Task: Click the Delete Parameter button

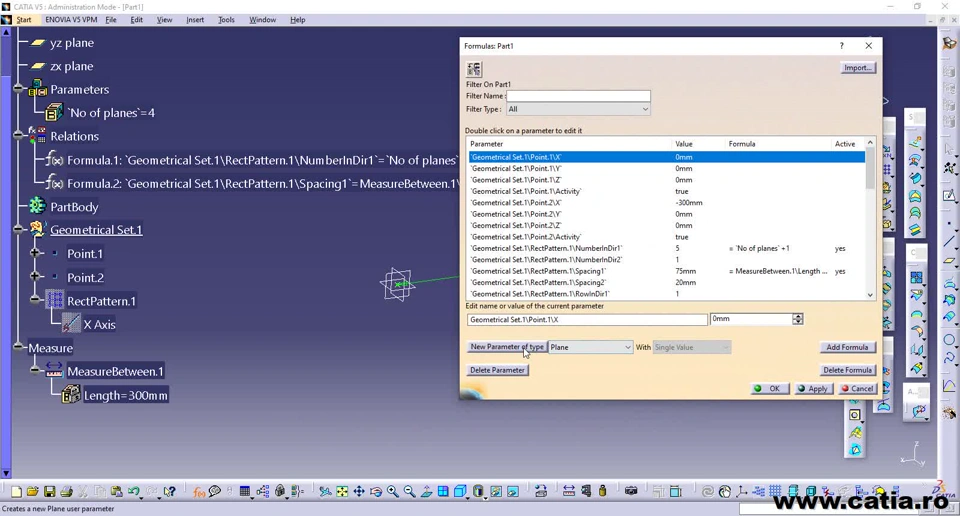Action: pyautogui.click(x=497, y=370)
